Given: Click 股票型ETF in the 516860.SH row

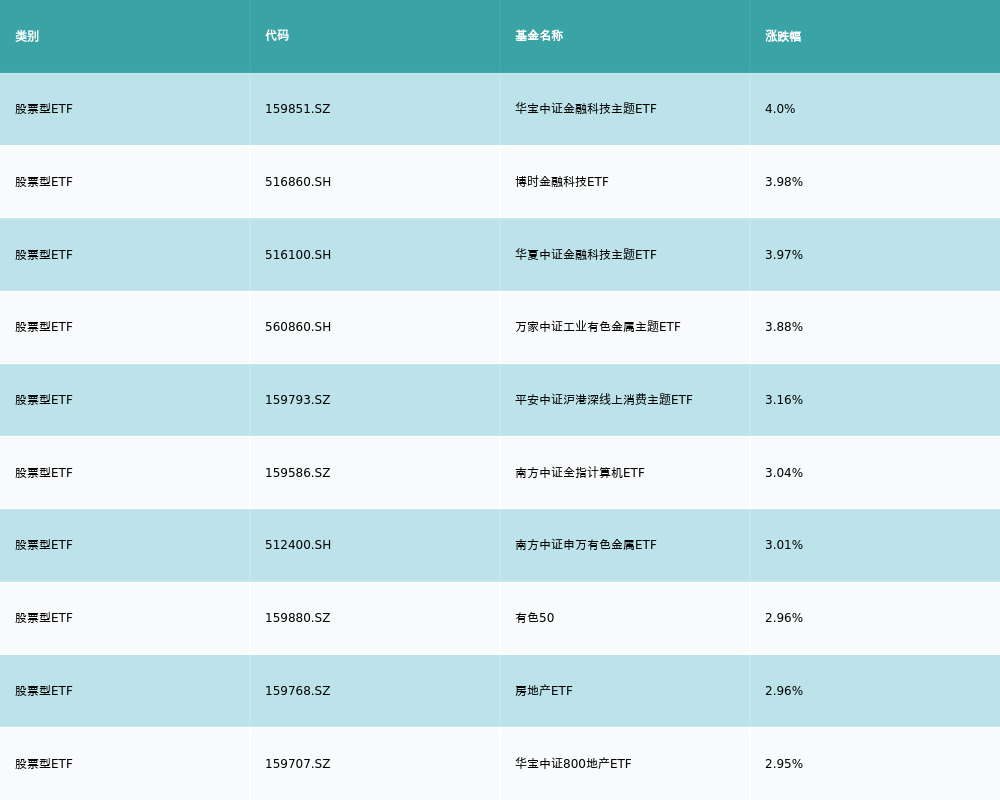Looking at the screenshot, I should pos(44,182).
